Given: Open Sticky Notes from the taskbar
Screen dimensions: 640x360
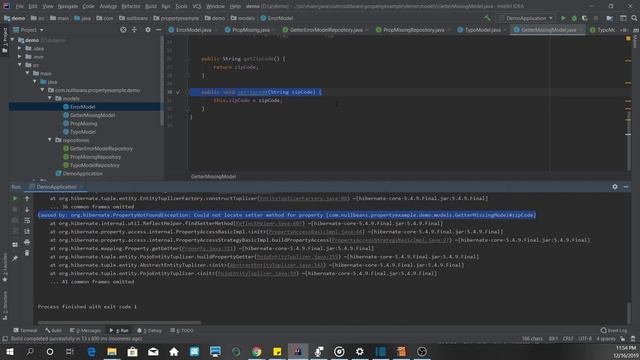Looking at the screenshot, I should (277, 351).
